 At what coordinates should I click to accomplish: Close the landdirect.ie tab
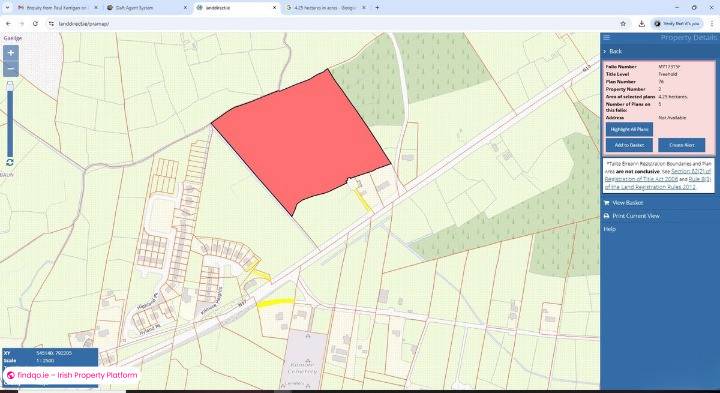click(x=275, y=8)
